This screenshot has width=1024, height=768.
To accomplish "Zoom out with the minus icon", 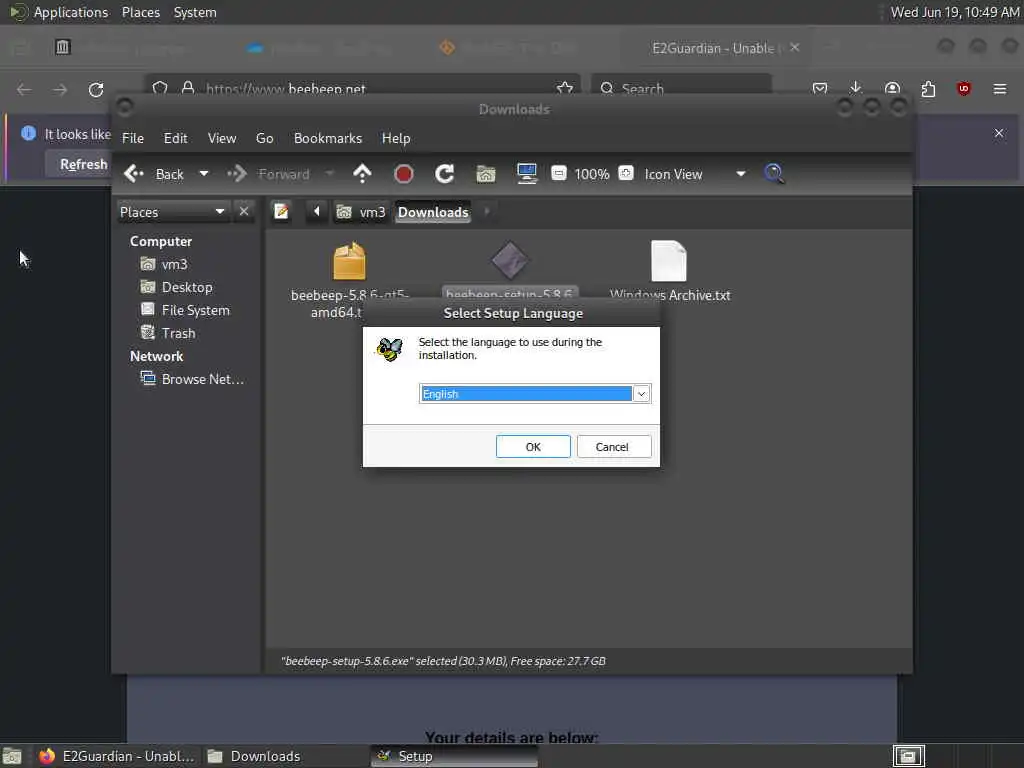I will (558, 174).
